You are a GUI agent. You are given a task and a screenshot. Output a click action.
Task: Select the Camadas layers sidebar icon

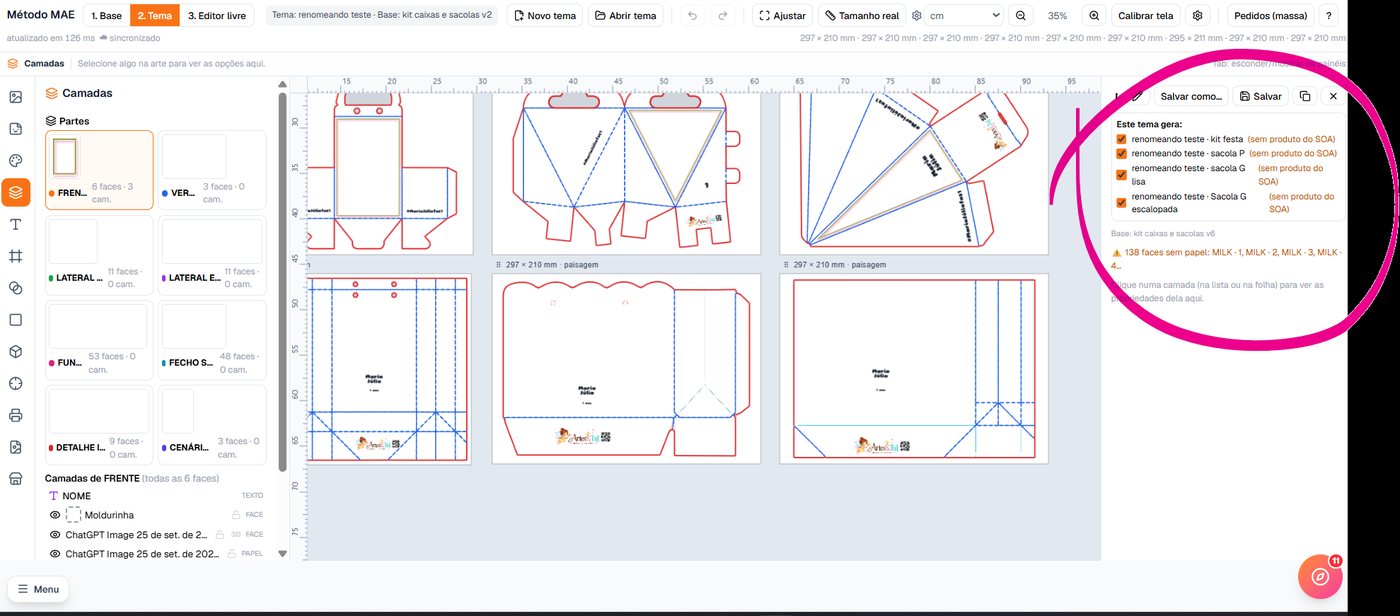pyautogui.click(x=15, y=192)
